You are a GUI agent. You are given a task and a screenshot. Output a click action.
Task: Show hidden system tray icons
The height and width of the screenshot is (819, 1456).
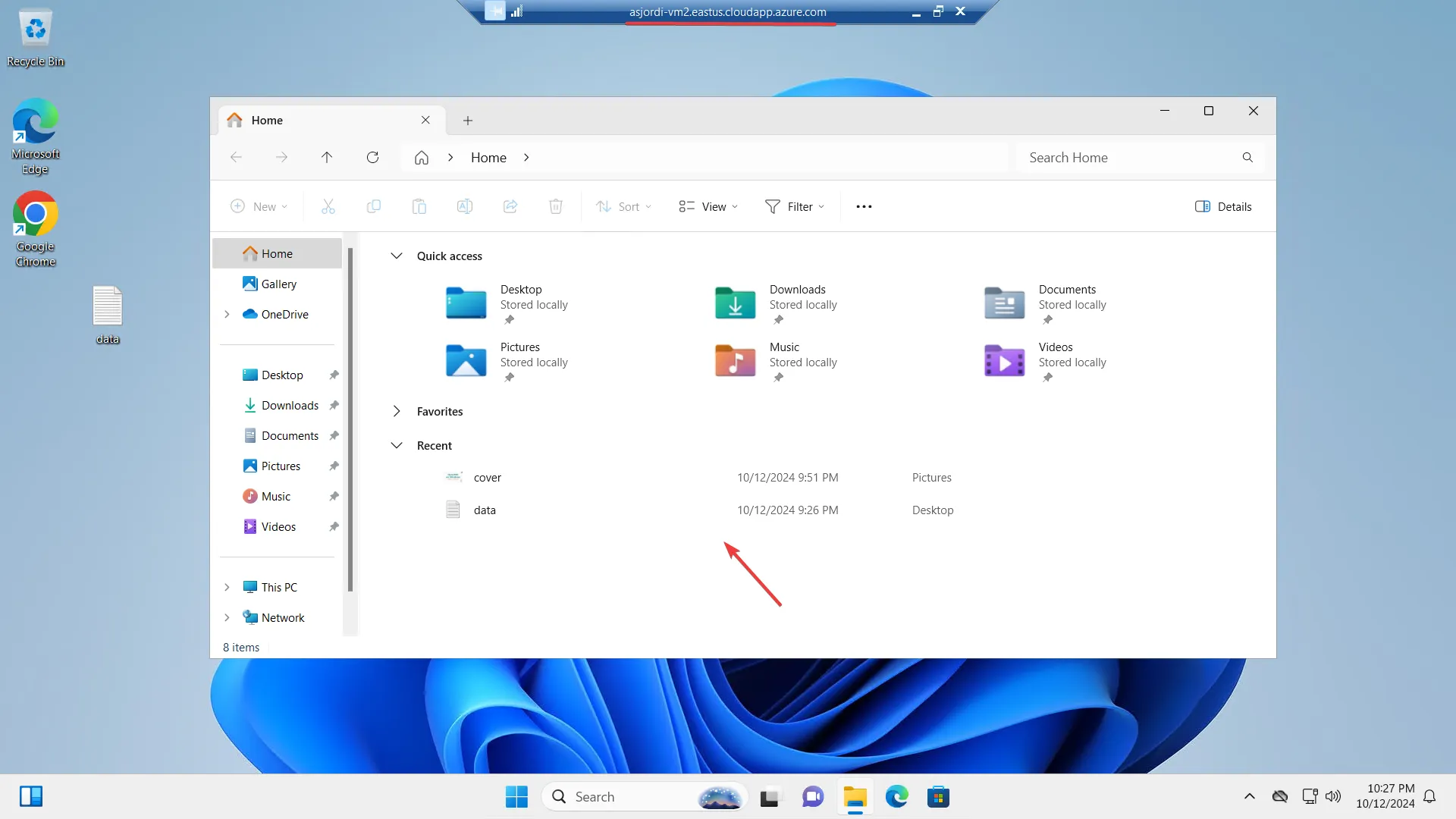pos(1250,796)
